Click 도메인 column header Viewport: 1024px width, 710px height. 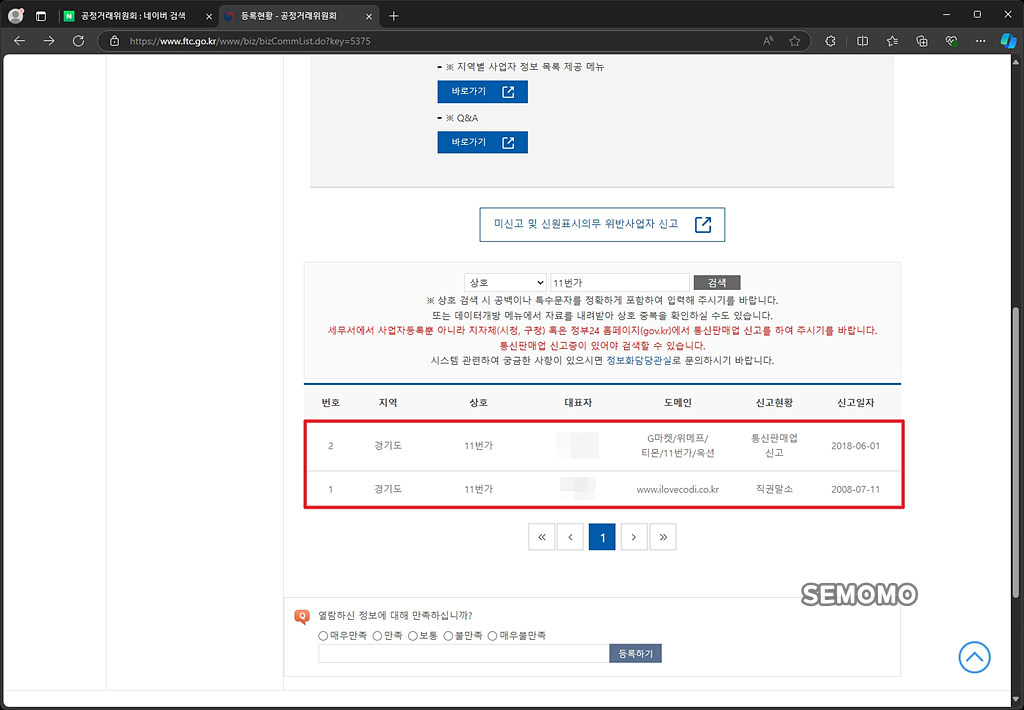tap(677, 403)
